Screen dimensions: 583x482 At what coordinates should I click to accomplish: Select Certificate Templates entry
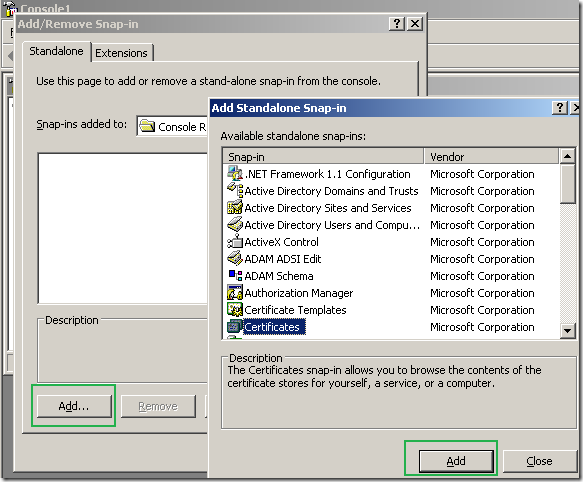coord(295,310)
